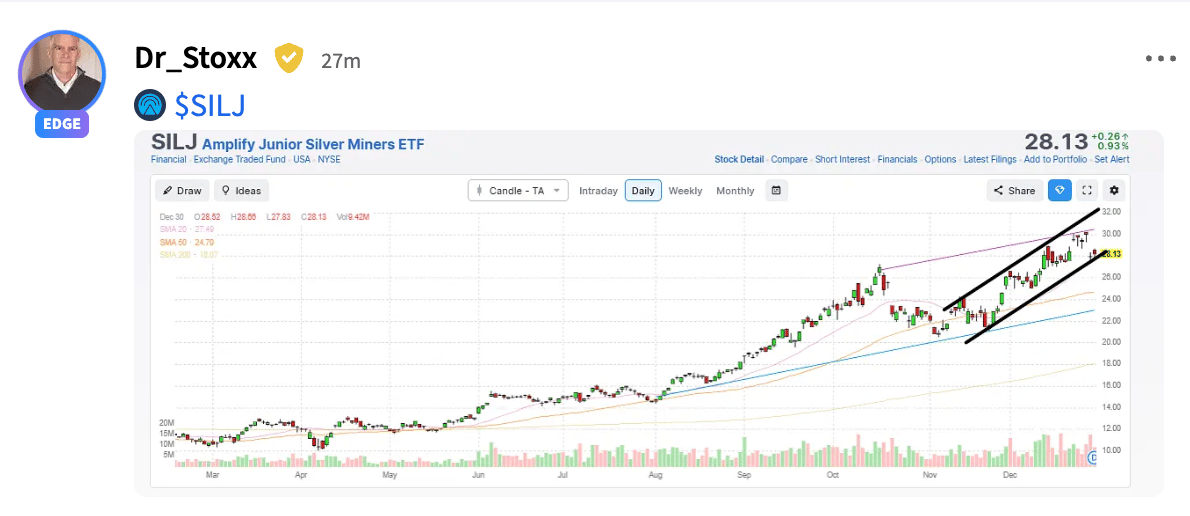Select the Monthly timeframe

click(x=735, y=190)
